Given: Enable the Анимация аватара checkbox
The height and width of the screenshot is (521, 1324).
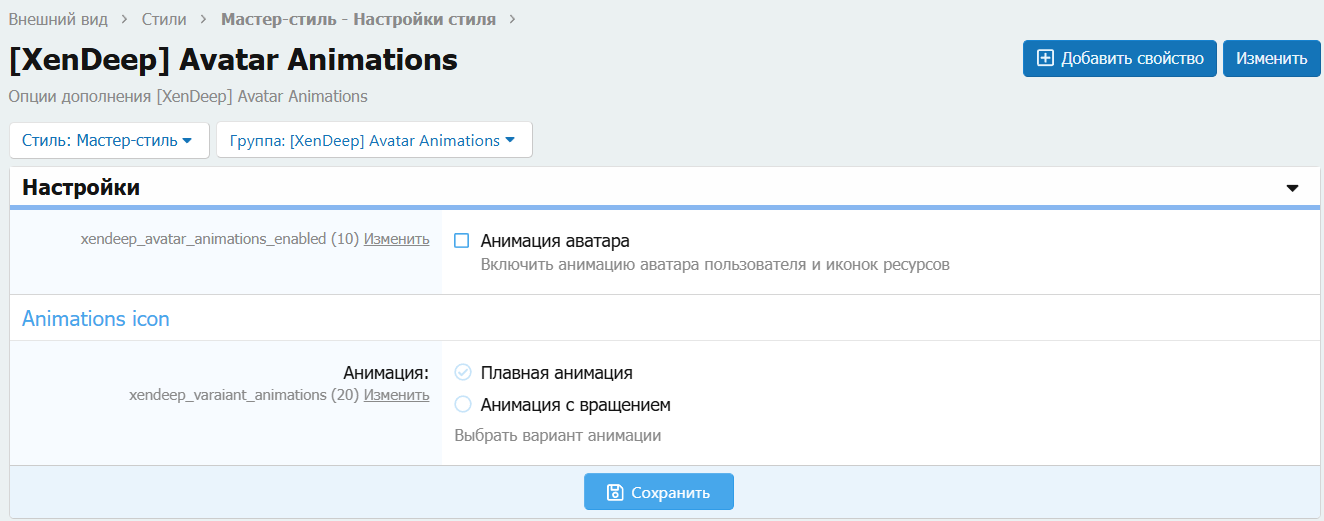Looking at the screenshot, I should tap(462, 241).
